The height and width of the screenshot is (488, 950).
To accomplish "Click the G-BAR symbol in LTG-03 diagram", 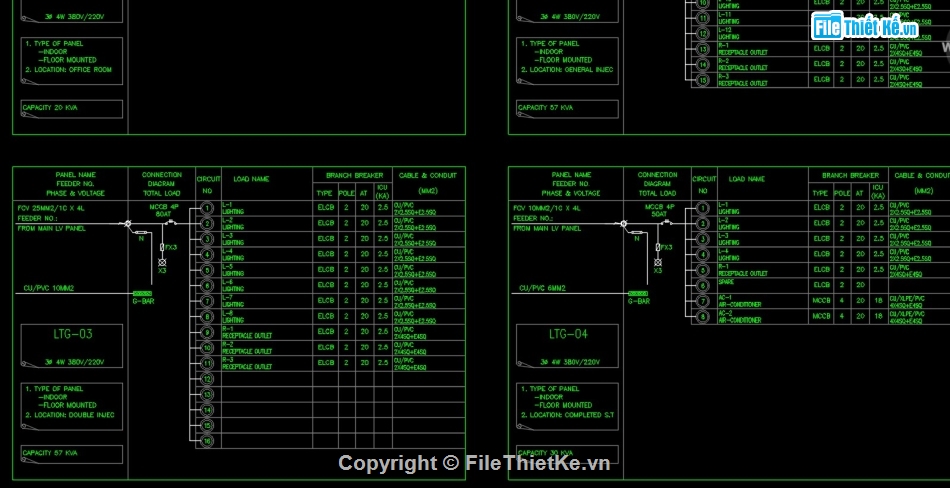I will [143, 293].
